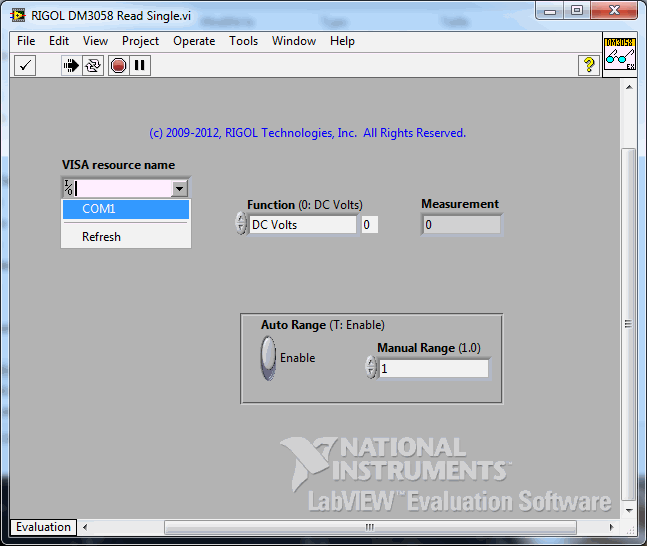Open the Operate menu
Viewport: 647px width, 546px height.
pyautogui.click(x=194, y=41)
